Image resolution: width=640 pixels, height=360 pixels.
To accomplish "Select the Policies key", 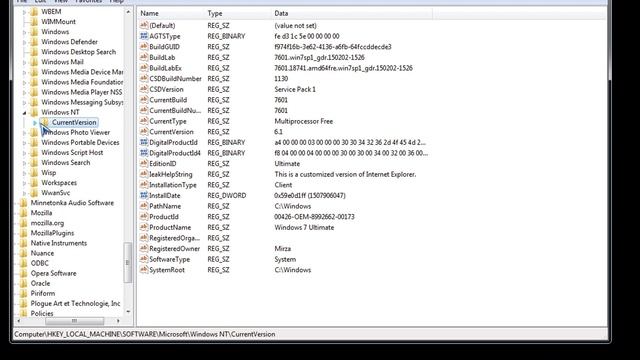I will point(42,313).
